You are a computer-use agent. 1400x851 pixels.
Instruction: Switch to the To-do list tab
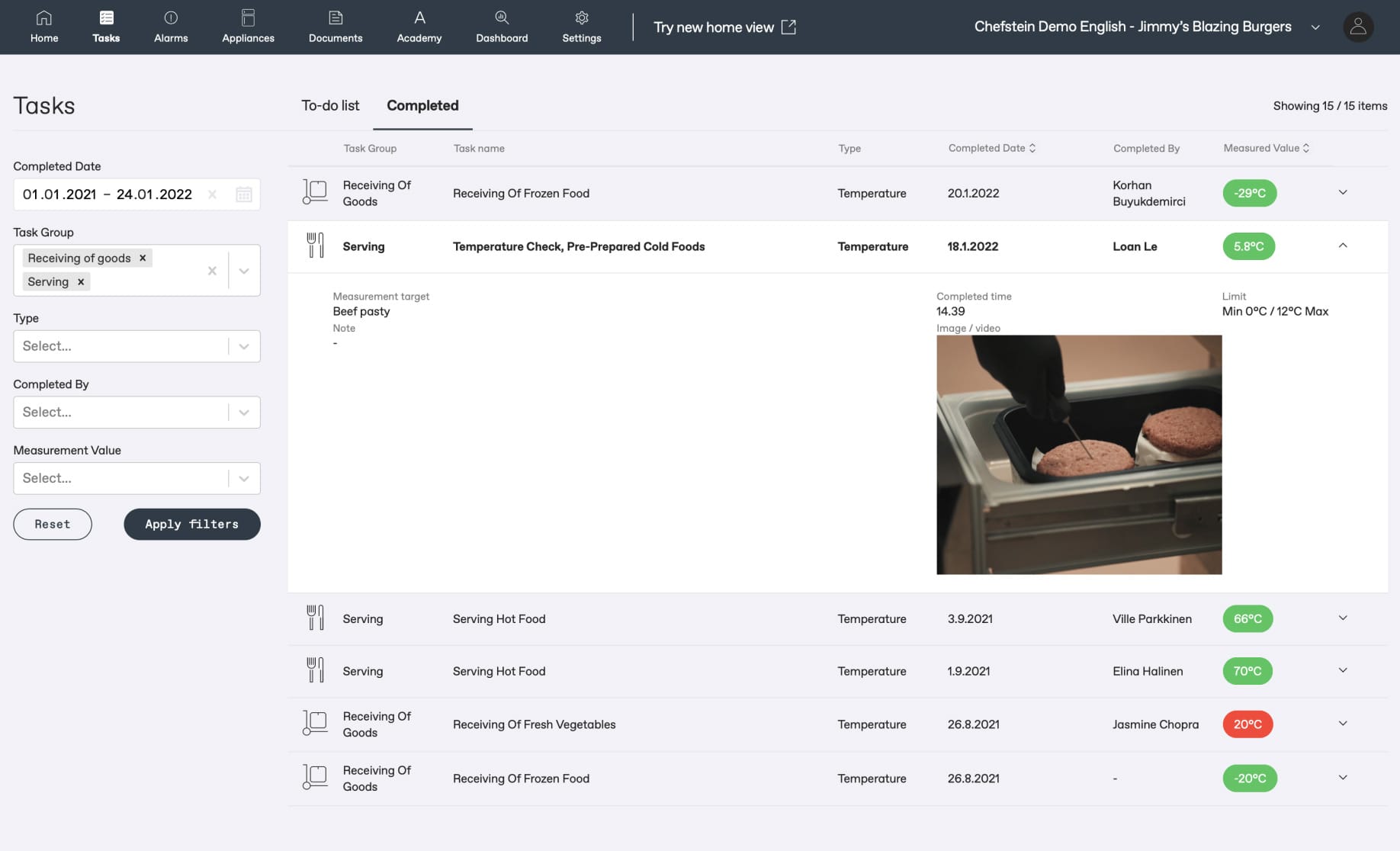[x=330, y=105]
